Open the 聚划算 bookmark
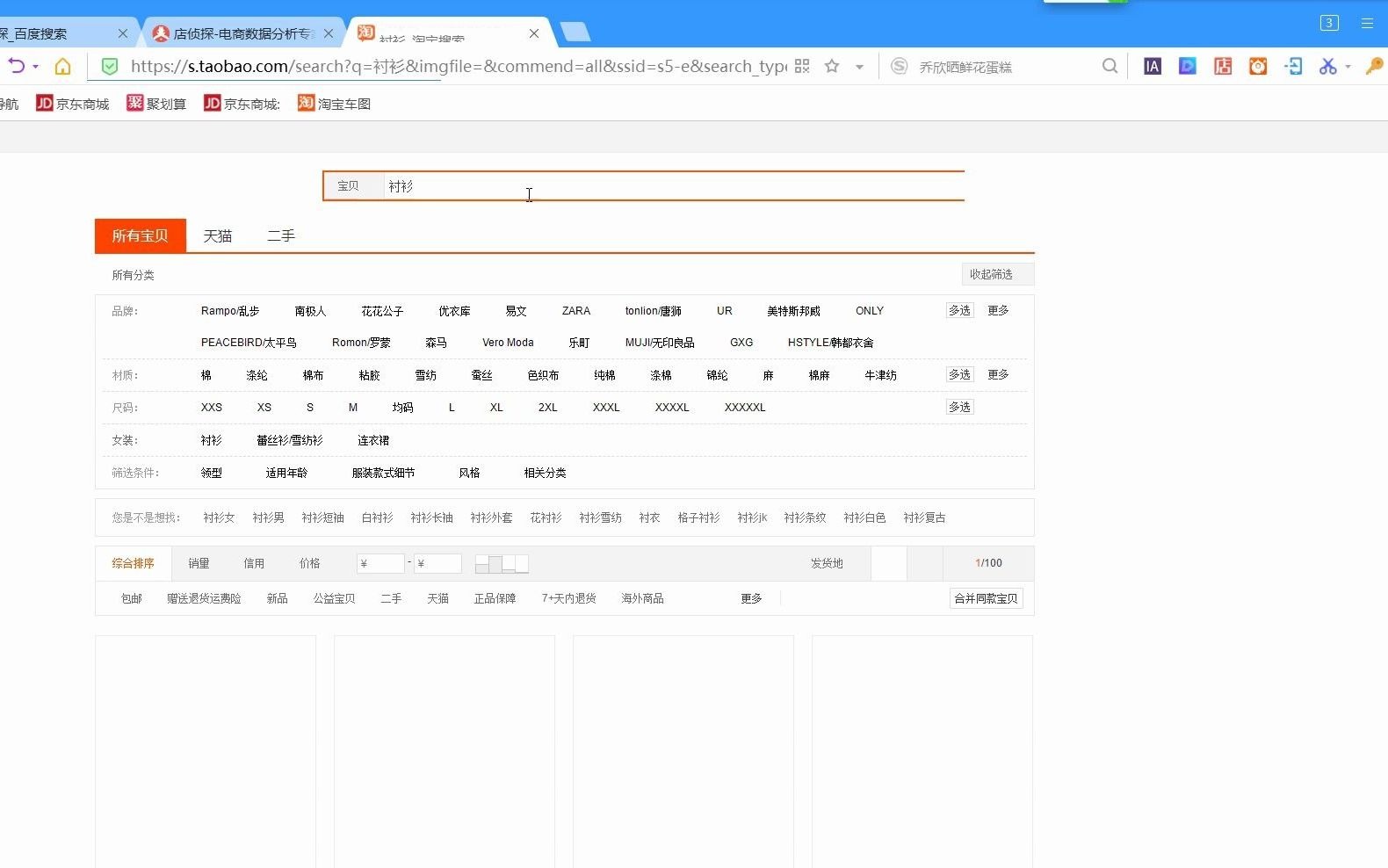 [x=156, y=104]
